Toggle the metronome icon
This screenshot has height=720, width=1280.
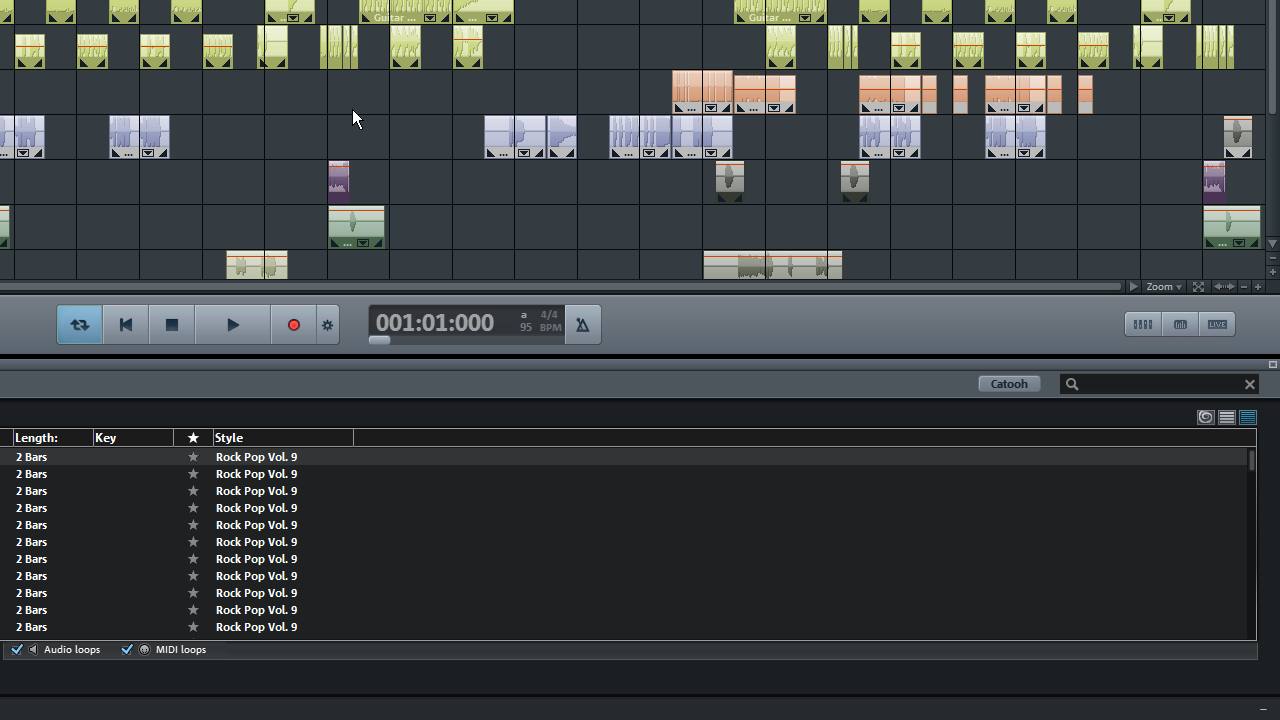tap(583, 325)
